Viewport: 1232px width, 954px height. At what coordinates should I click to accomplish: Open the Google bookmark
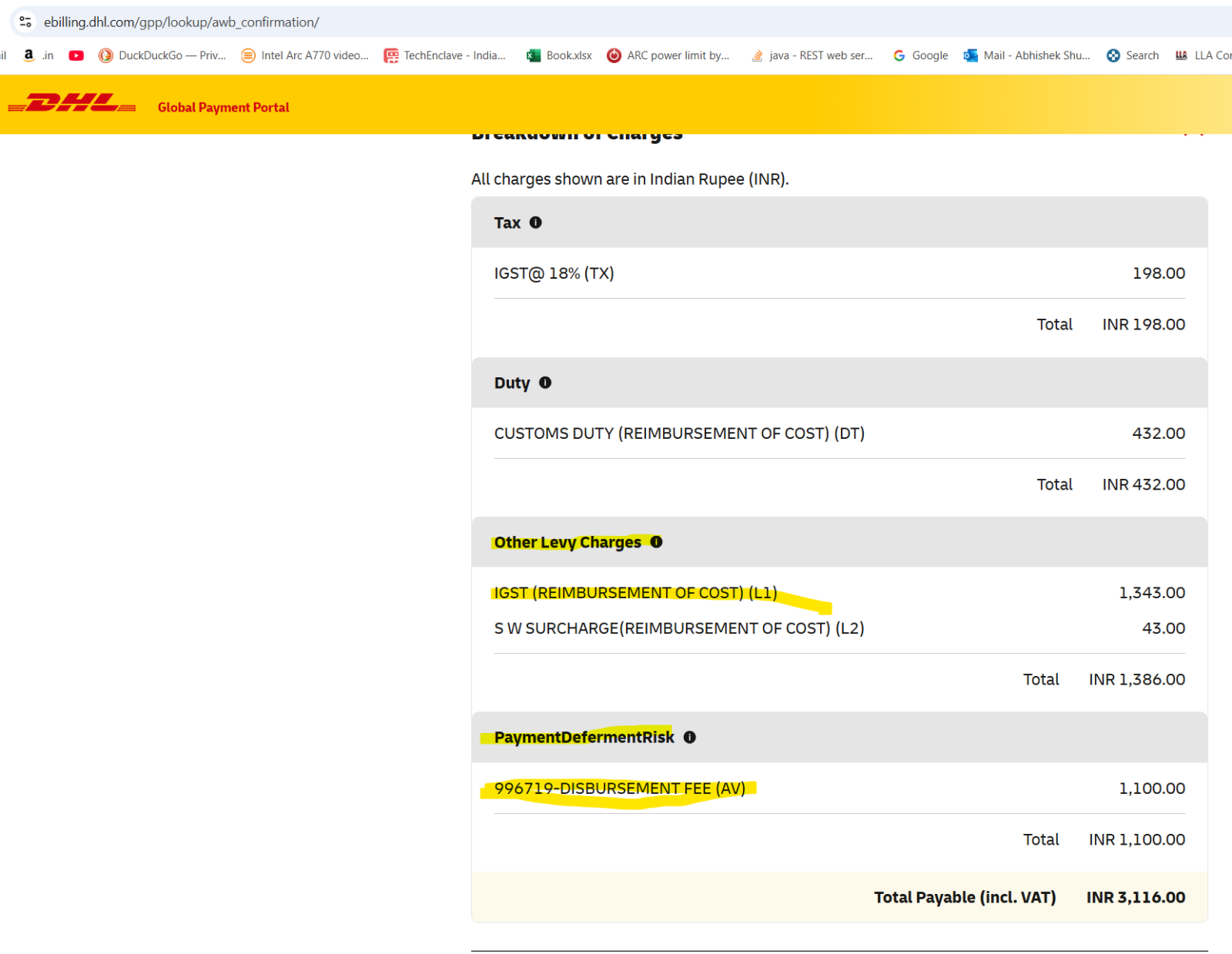click(920, 55)
